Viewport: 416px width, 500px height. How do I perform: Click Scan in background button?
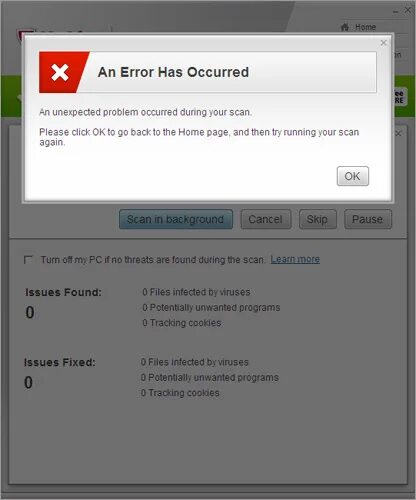(x=176, y=219)
